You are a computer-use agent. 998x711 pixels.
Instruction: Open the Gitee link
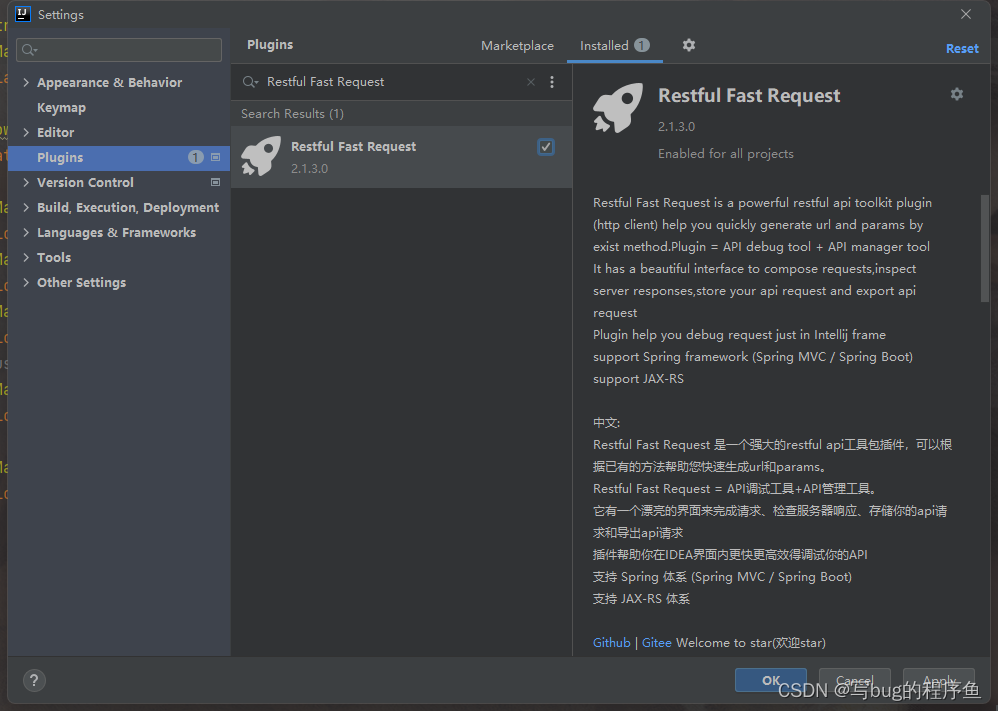[656, 642]
